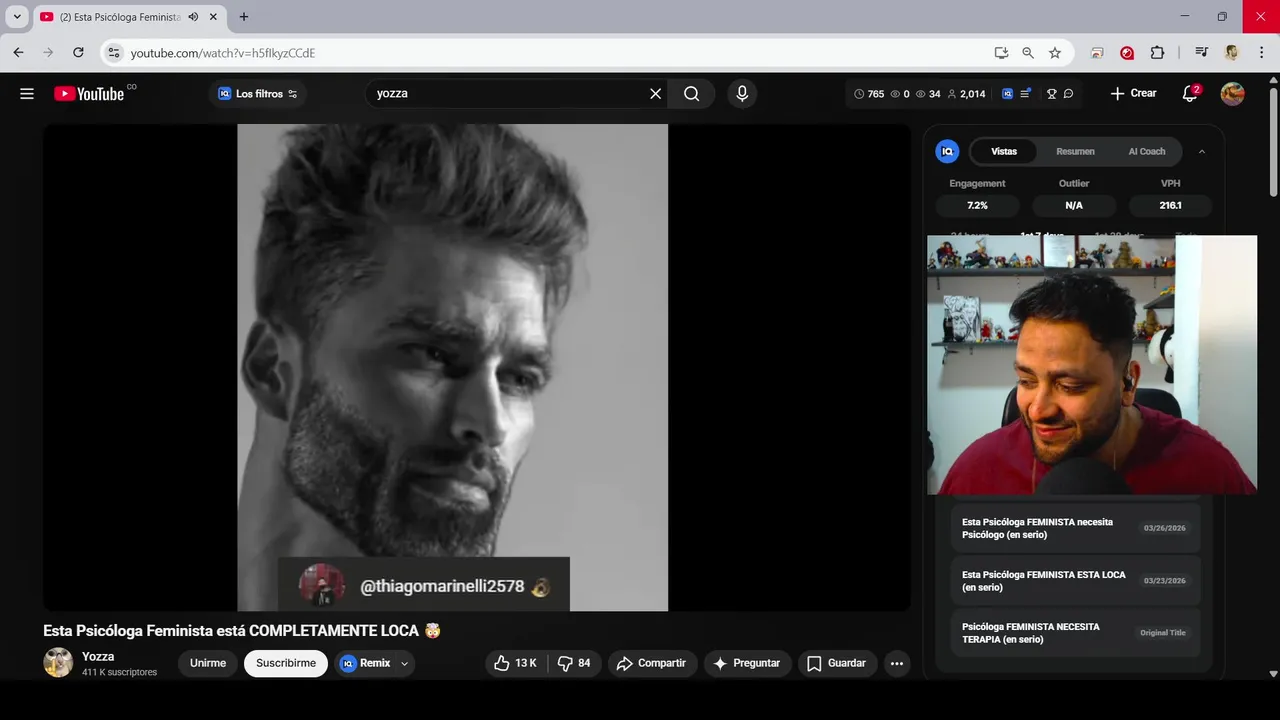Image resolution: width=1280 pixels, height=720 pixels.
Task: Toggle the Los filtros button
Action: click(258, 93)
